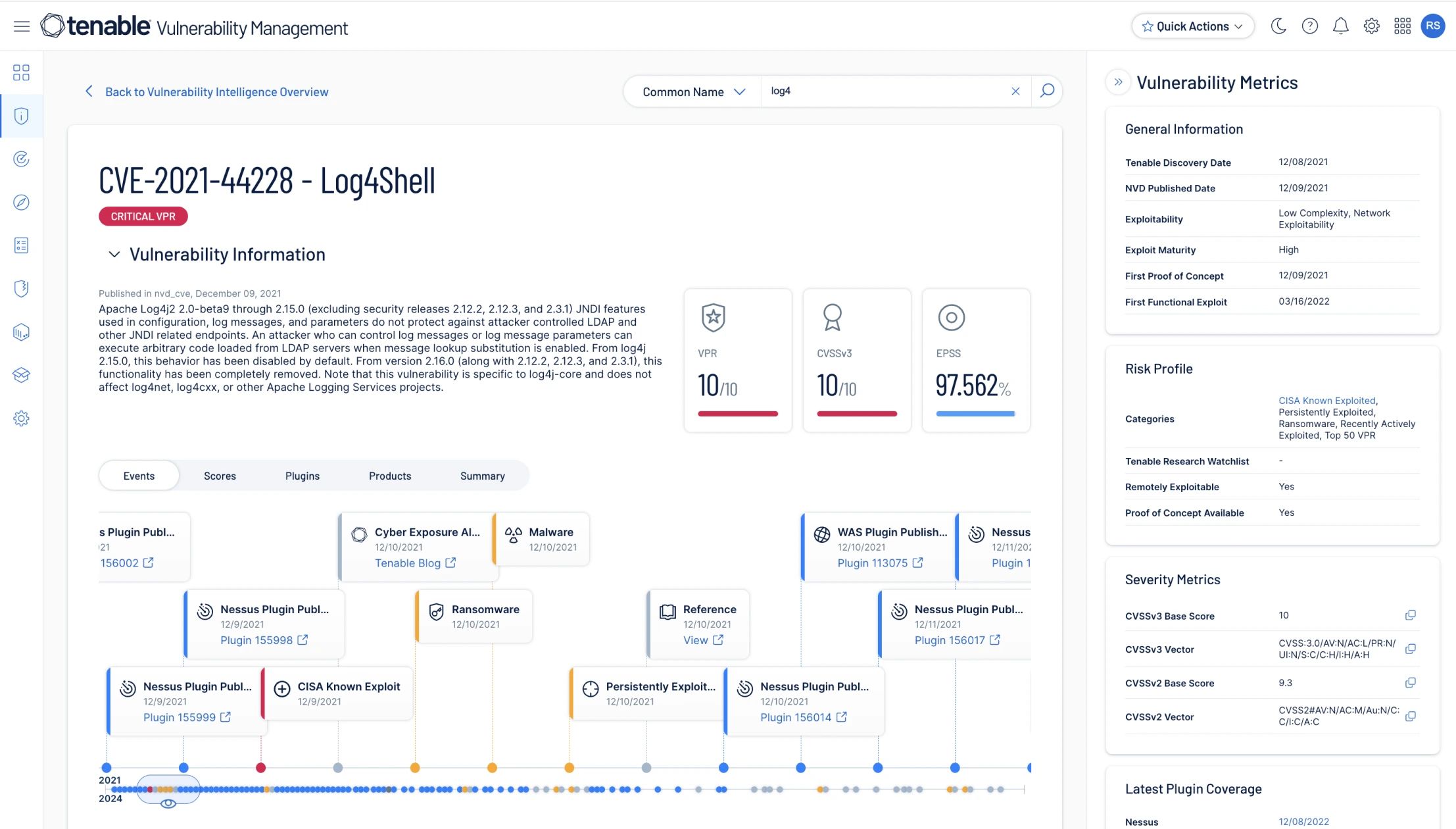
Task: Open Plugin 155998 link
Action: pos(264,640)
